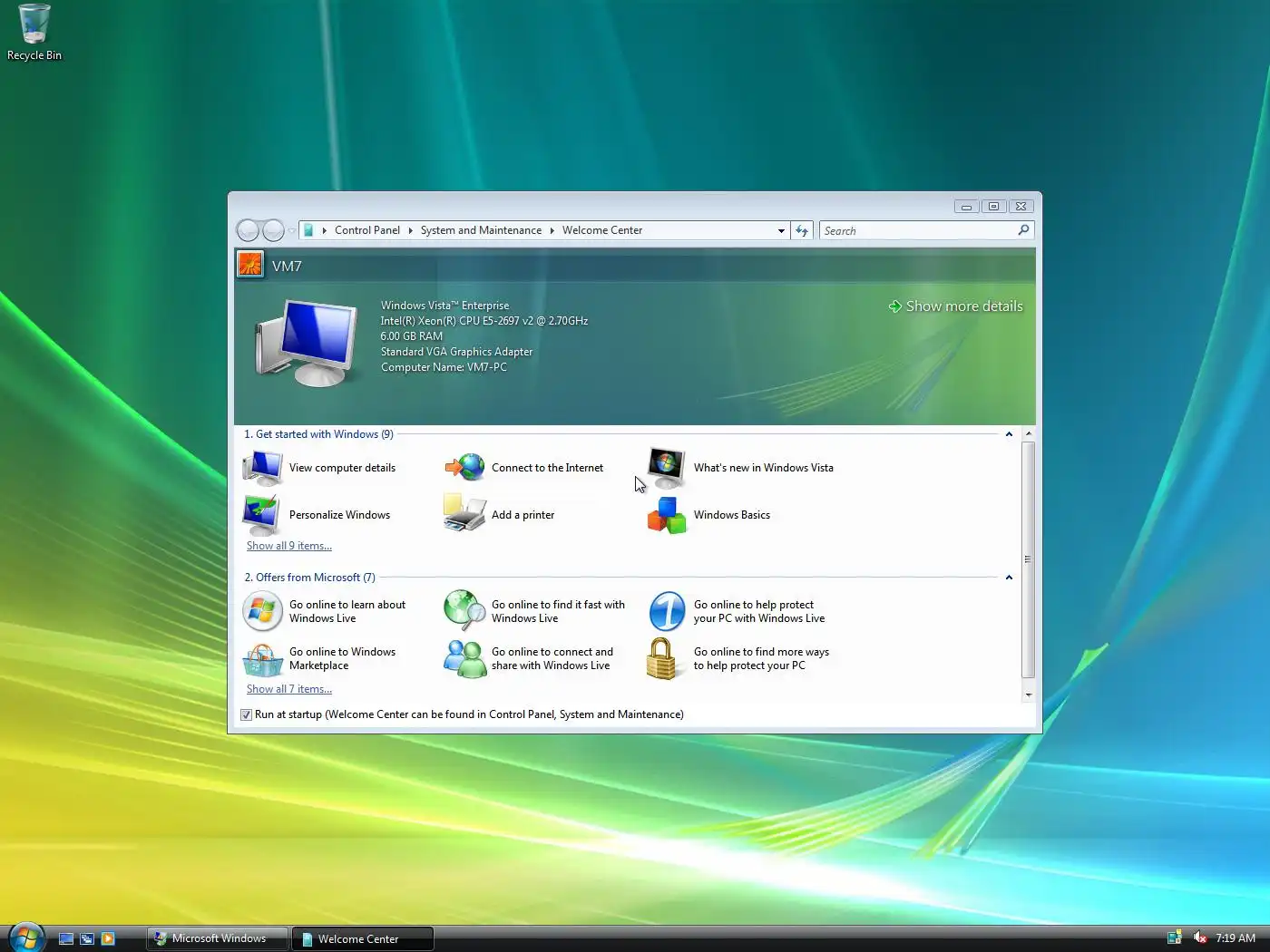The height and width of the screenshot is (952, 1270).
Task: Collapse Offers from Microsoft section
Action: (1009, 578)
